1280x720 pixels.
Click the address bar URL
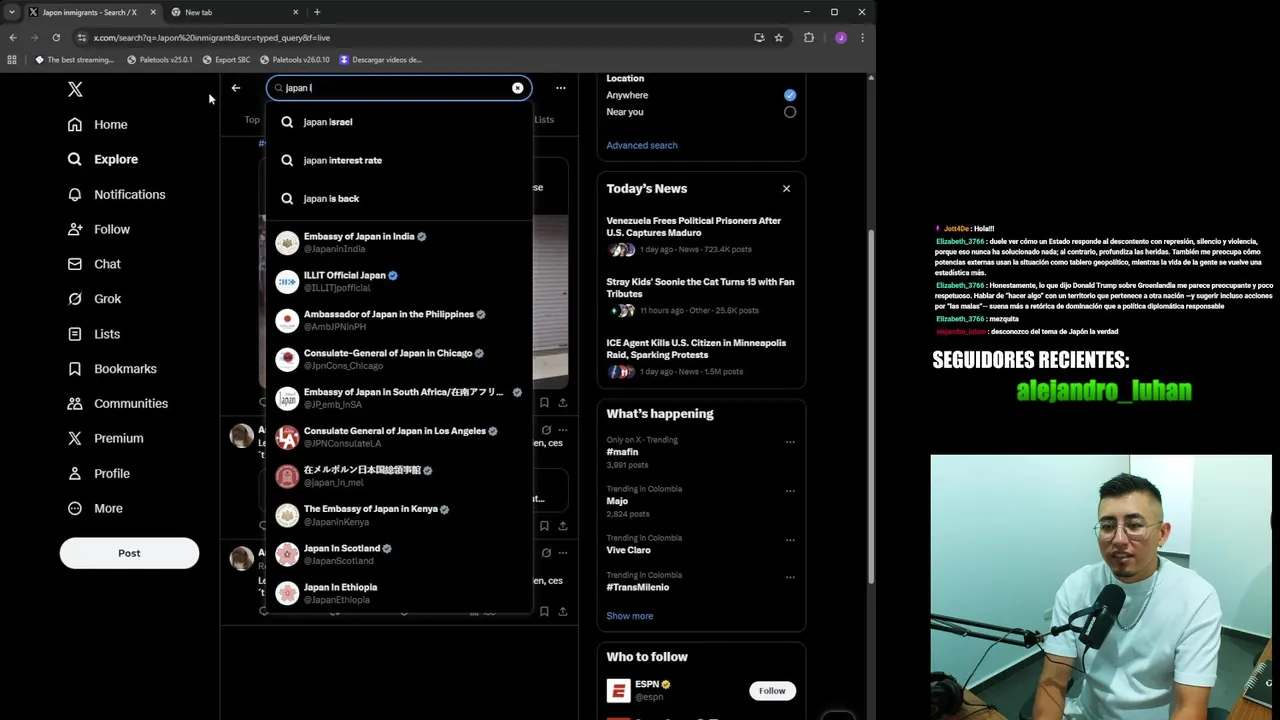coord(212,38)
